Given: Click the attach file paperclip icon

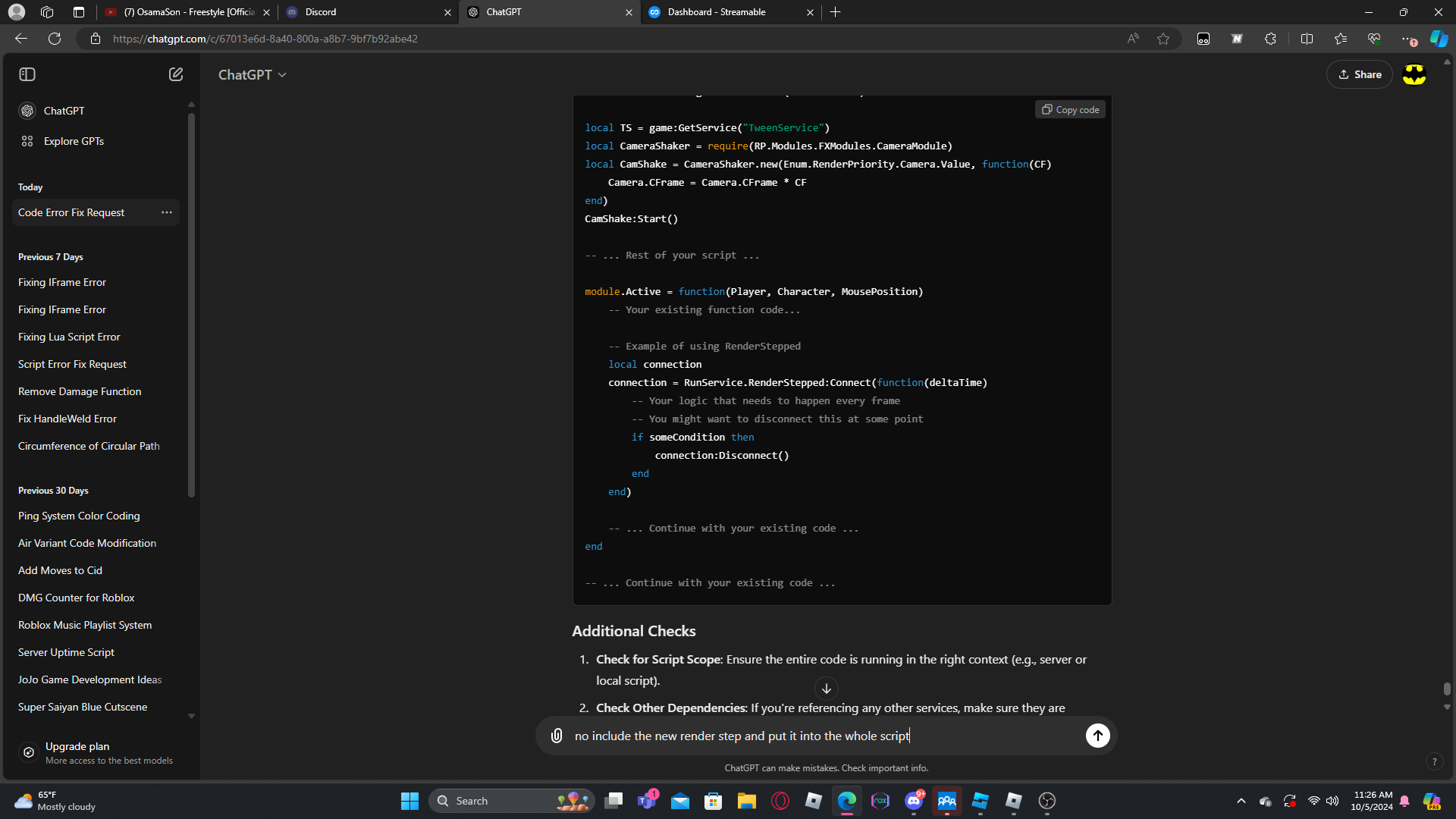Looking at the screenshot, I should [x=557, y=736].
